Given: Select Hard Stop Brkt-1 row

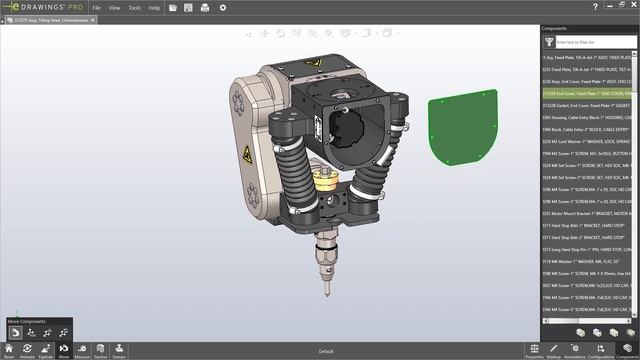Looking at the screenshot, I should coord(587,225).
